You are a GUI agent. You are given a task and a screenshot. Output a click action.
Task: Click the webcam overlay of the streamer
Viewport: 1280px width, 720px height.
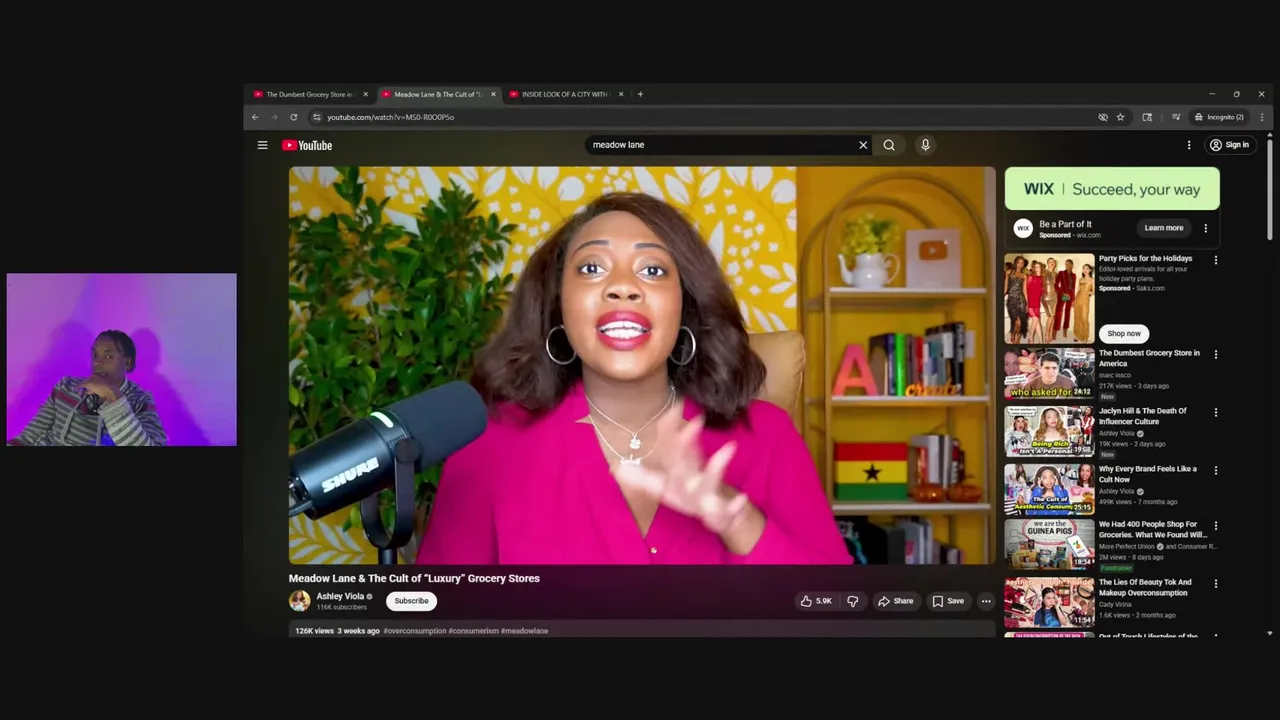coord(122,359)
